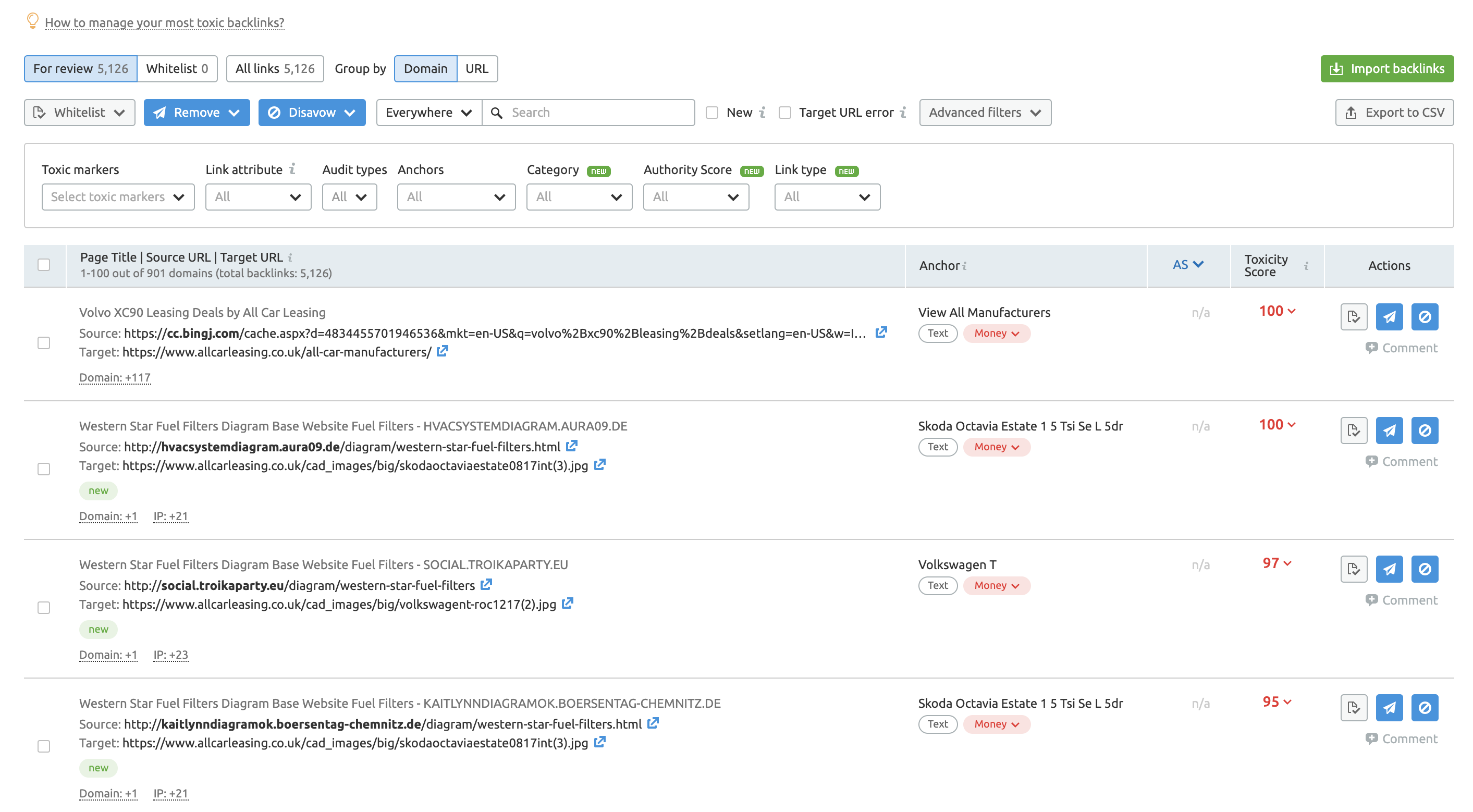Screen dimensions: 1473x812
Task: Toggle the select-all checkbox in table header
Action: (44, 265)
